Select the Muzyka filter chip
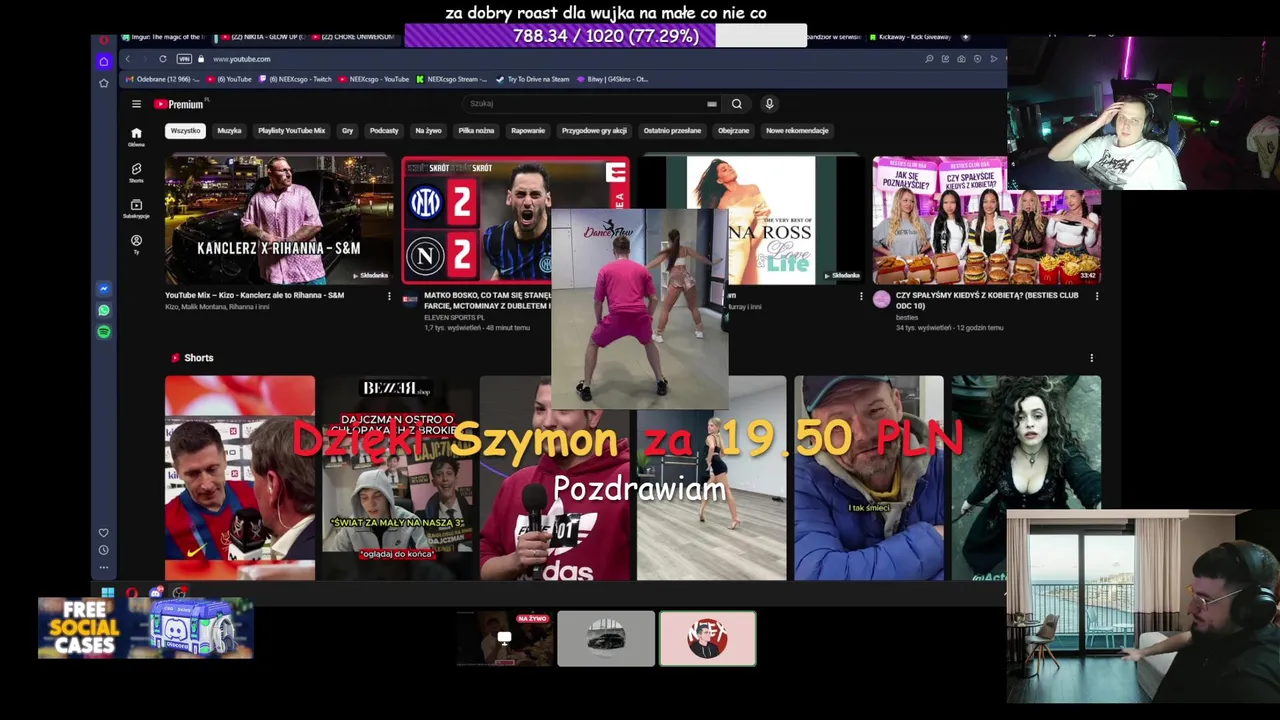1280x720 pixels. [x=229, y=131]
